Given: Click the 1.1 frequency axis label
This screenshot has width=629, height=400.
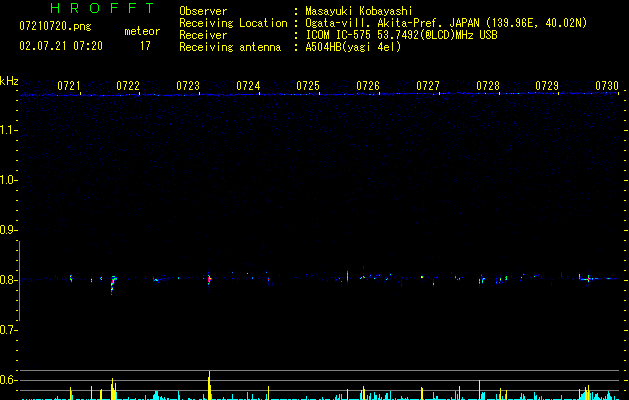Looking at the screenshot, I should click(x=9, y=130).
